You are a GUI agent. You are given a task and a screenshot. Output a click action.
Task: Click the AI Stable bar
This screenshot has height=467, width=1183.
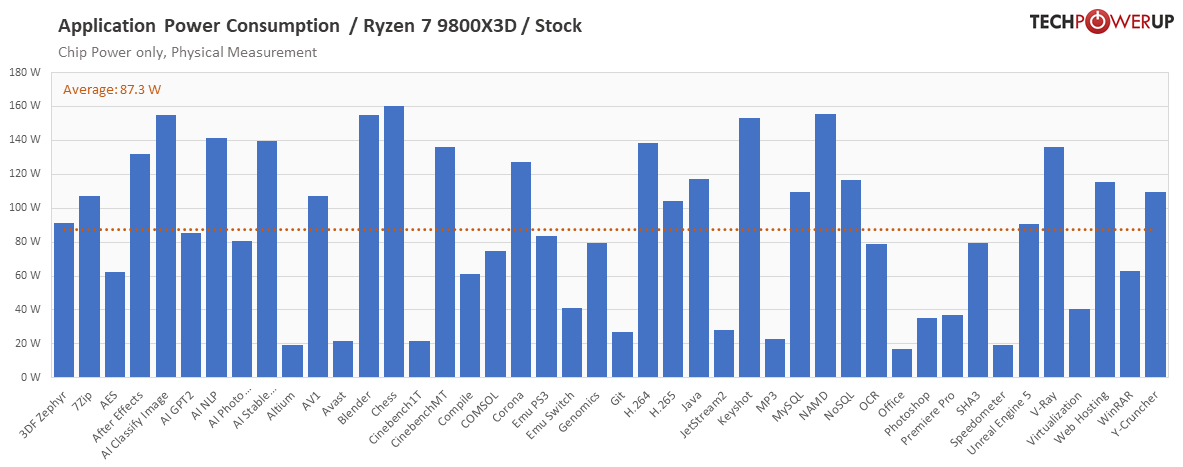268,259
